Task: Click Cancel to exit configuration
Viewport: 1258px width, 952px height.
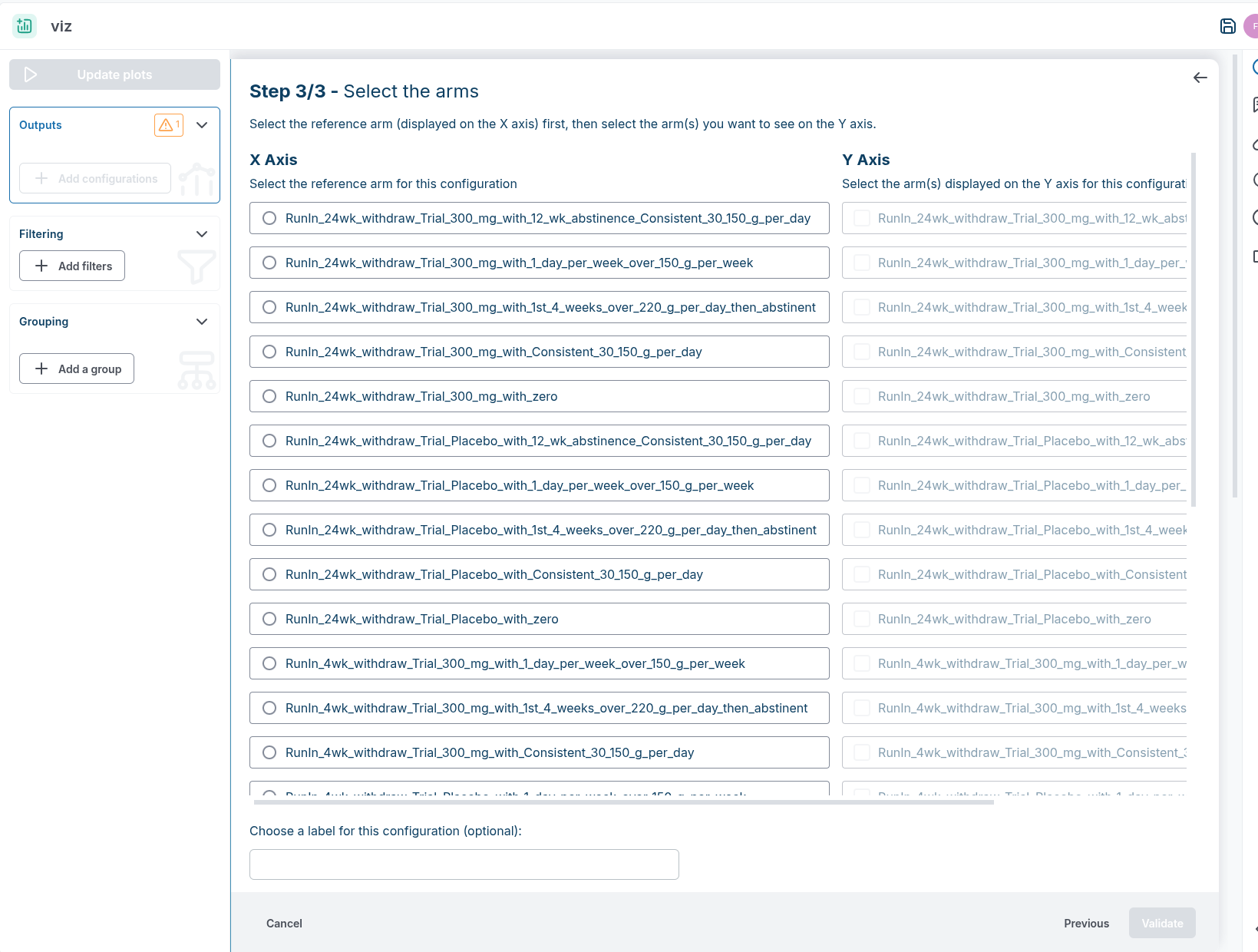Action: pyautogui.click(x=284, y=923)
